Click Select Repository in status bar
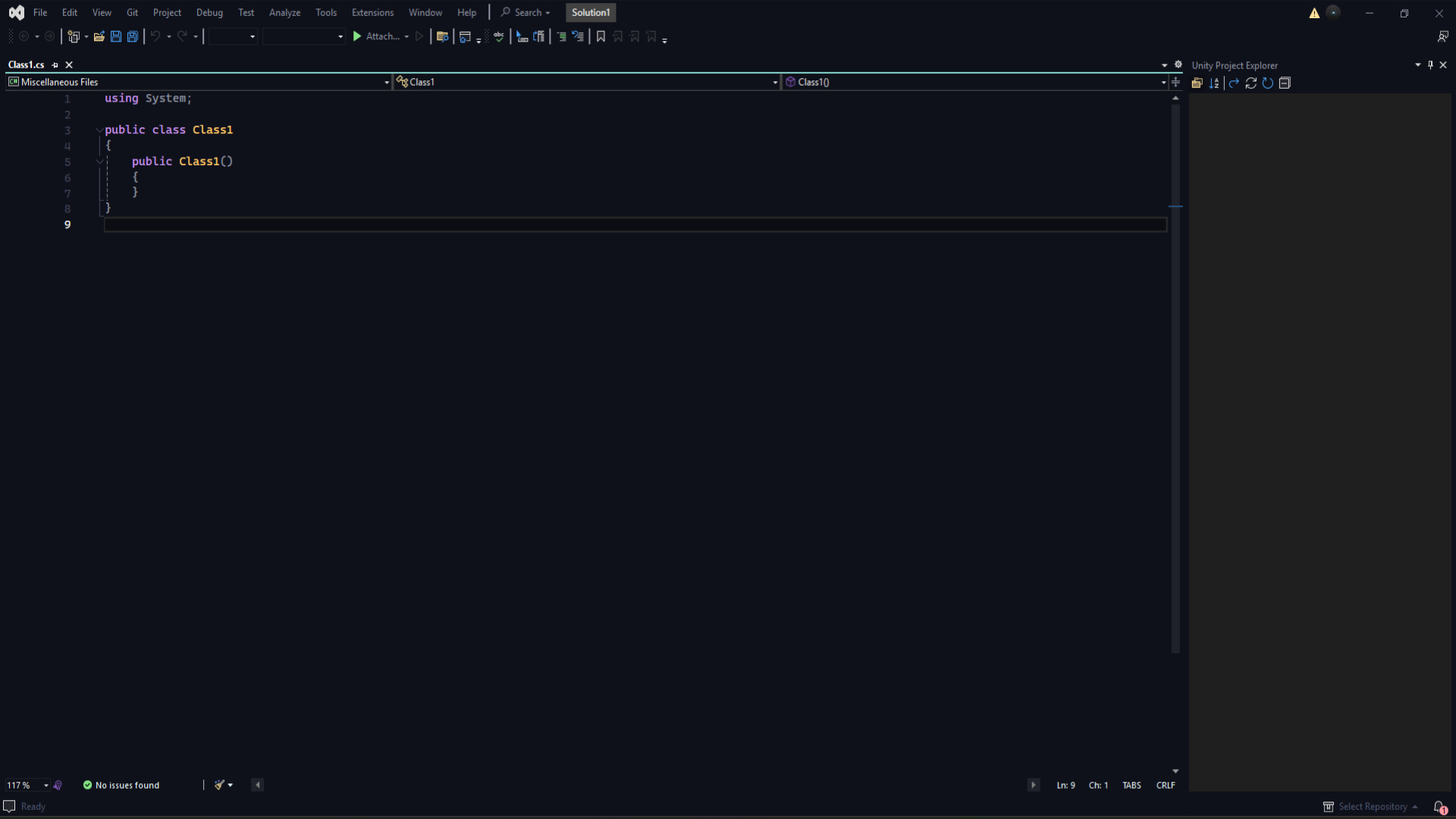 click(x=1372, y=807)
